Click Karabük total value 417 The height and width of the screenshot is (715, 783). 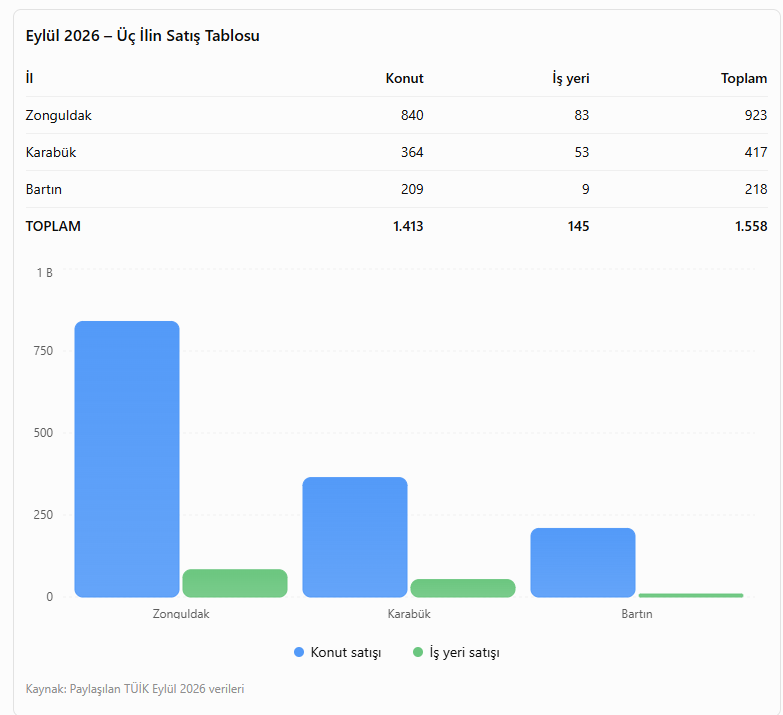pos(756,152)
